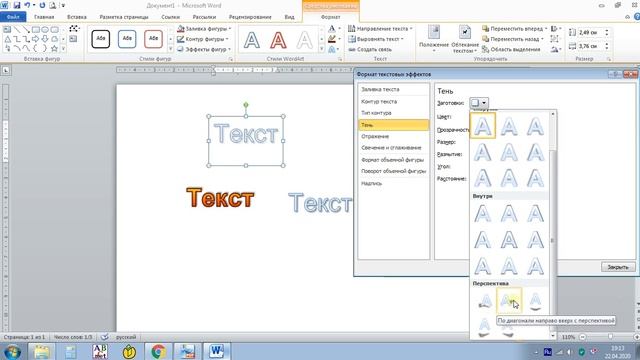This screenshot has width=640, height=360.
Task: Open Эффекты фигур effects dropdown
Action: [x=204, y=49]
